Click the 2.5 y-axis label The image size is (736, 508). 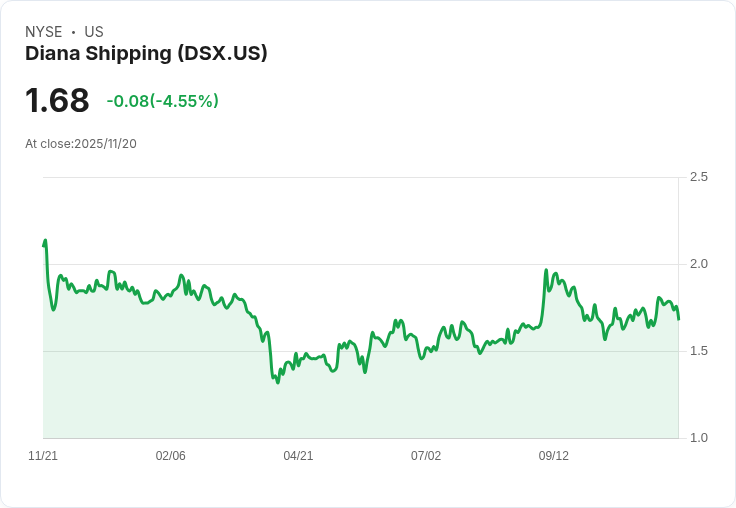[x=699, y=177]
